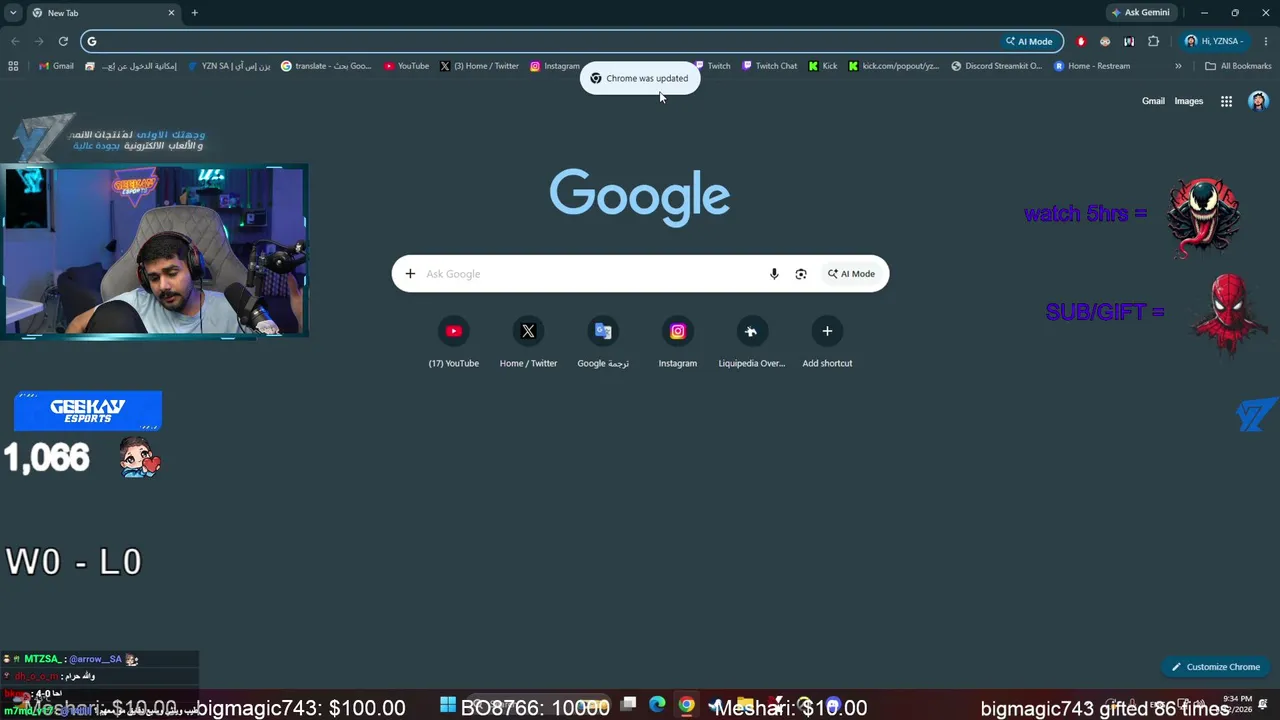Image resolution: width=1280 pixels, height=720 pixels.
Task: Open the face avatar extension icon
Action: pos(1105,41)
